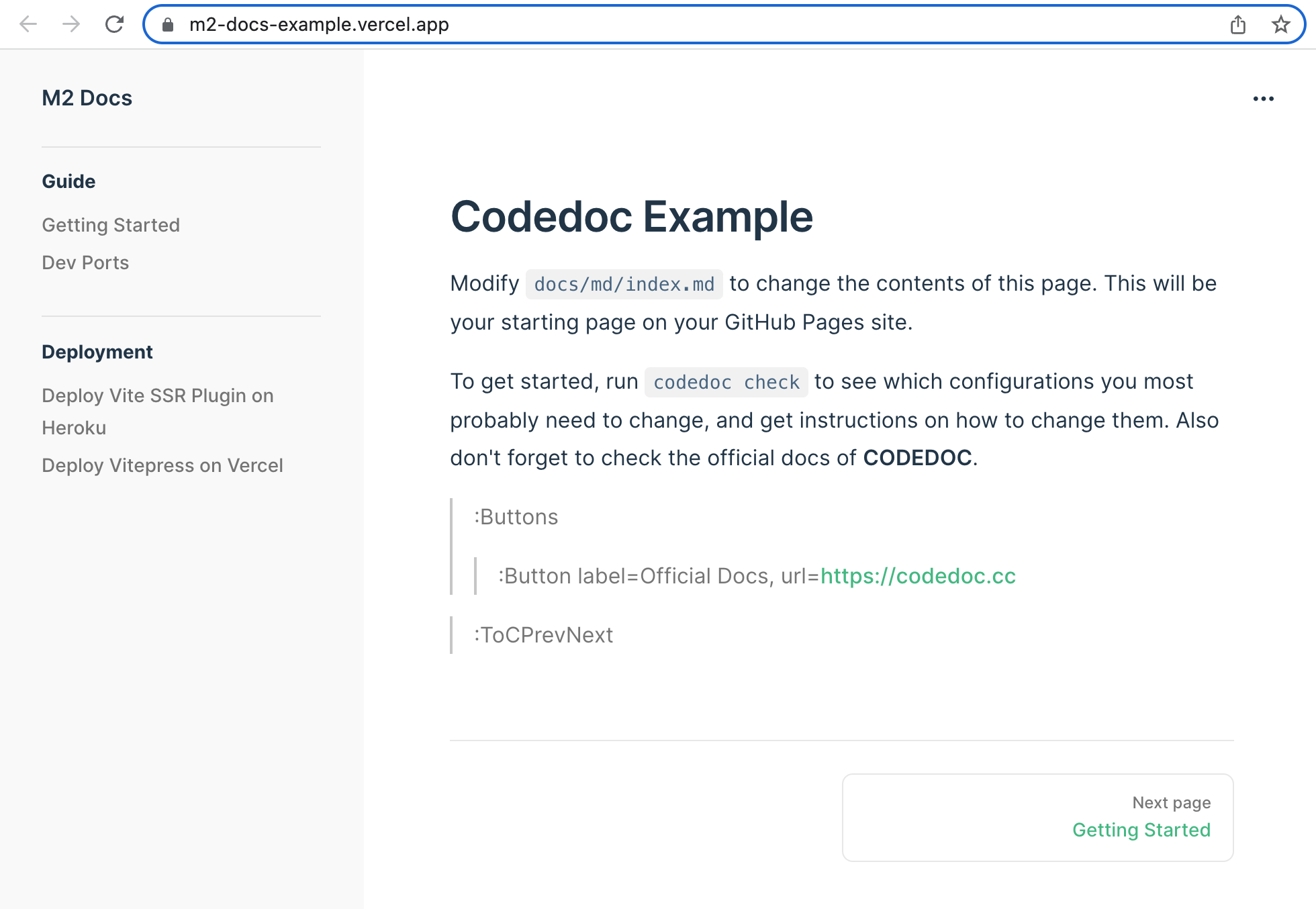The height and width of the screenshot is (909, 1316).
Task: Click the docs/md/index.md inline code
Action: click(x=624, y=285)
